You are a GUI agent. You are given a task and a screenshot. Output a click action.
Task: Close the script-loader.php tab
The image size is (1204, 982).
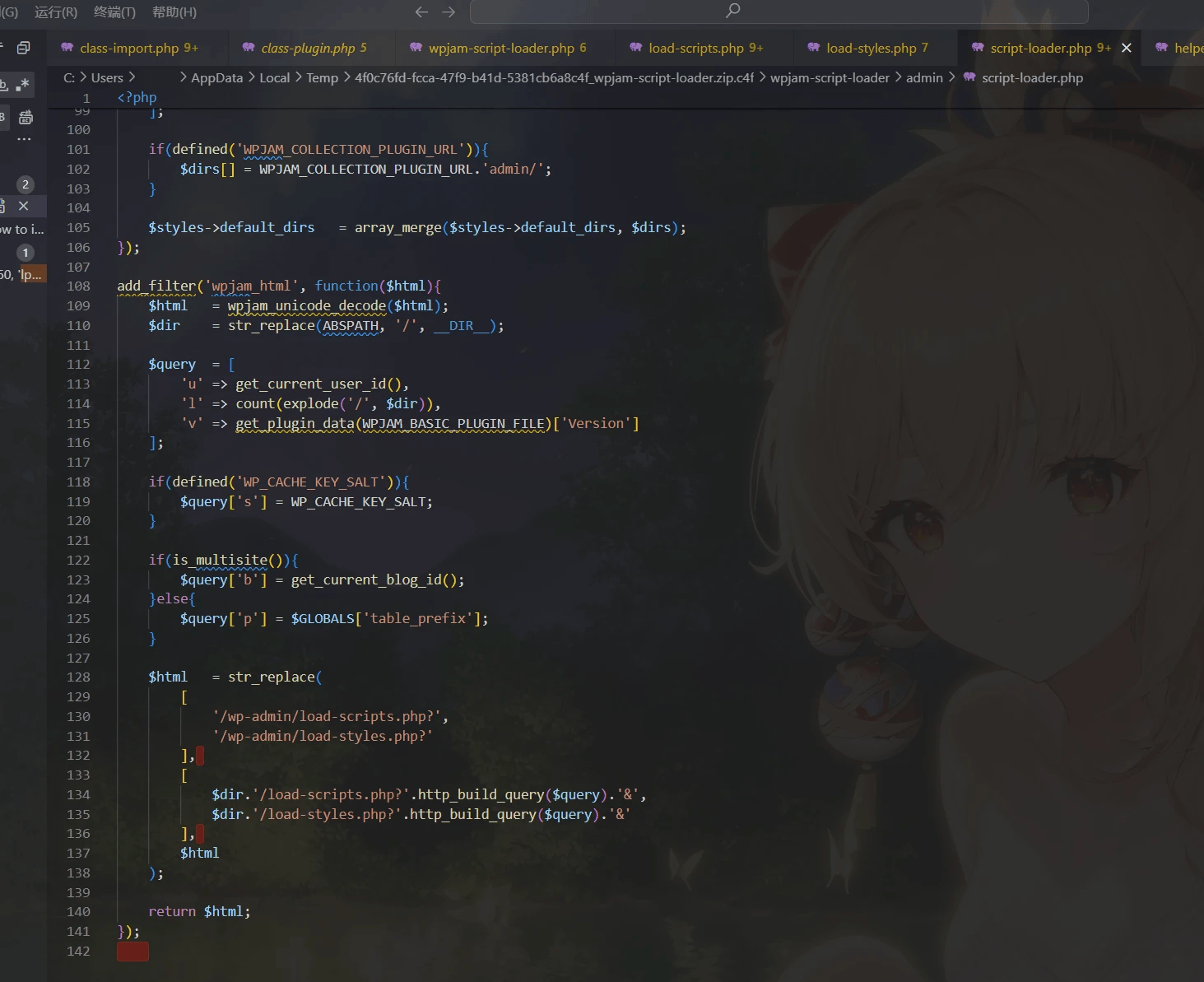pyautogui.click(x=1127, y=48)
